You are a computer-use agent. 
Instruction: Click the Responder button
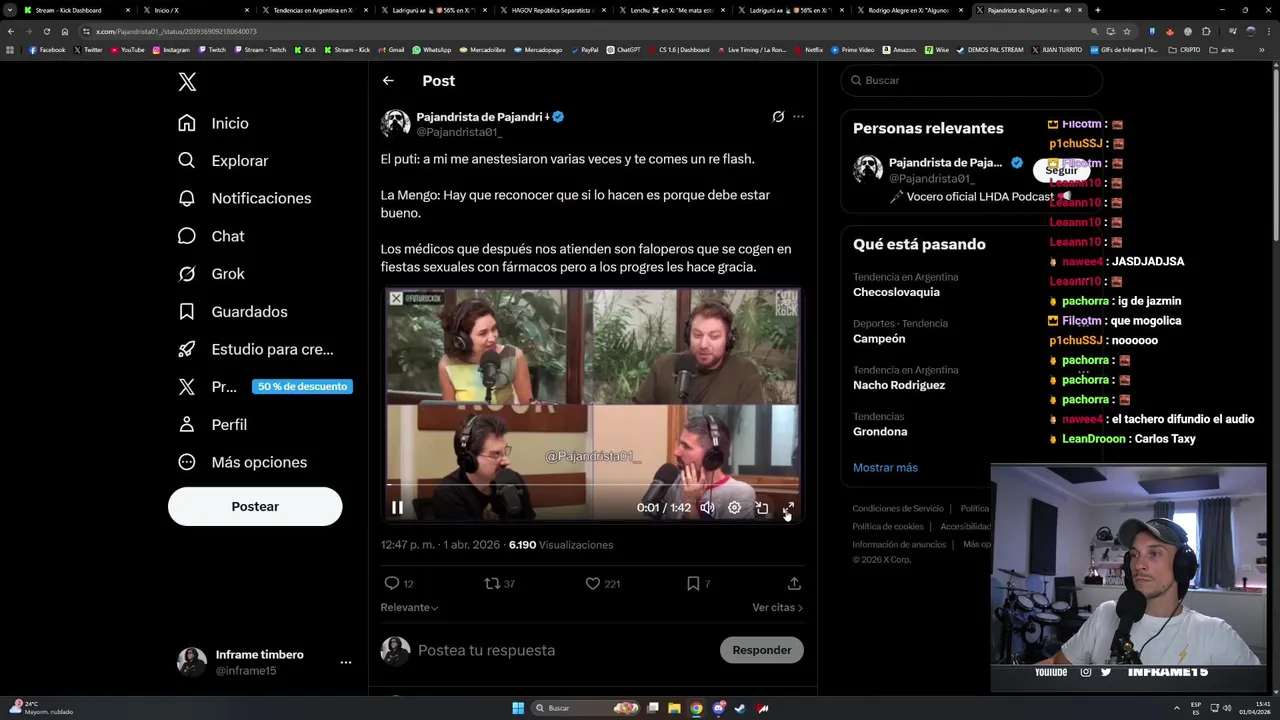tap(761, 650)
